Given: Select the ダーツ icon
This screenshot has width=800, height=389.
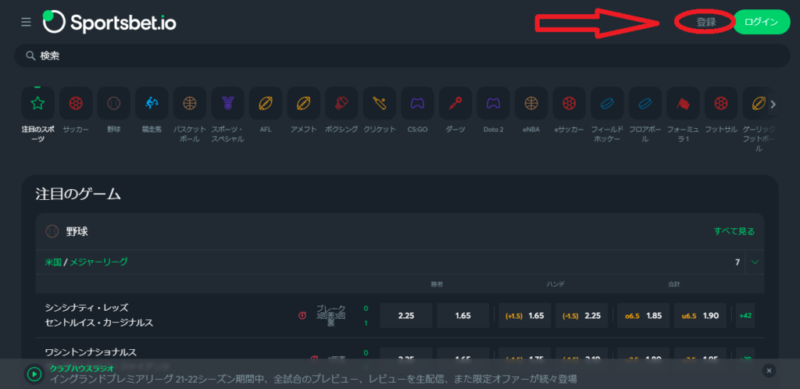Looking at the screenshot, I should [455, 103].
